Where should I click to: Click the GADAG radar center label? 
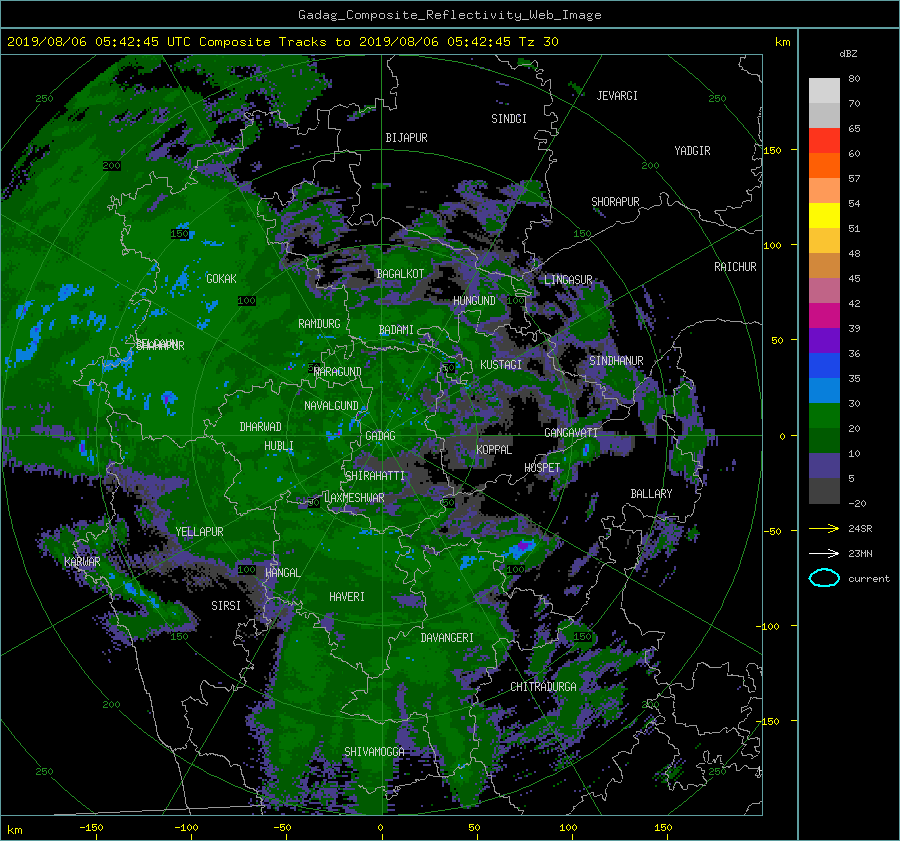click(x=380, y=436)
